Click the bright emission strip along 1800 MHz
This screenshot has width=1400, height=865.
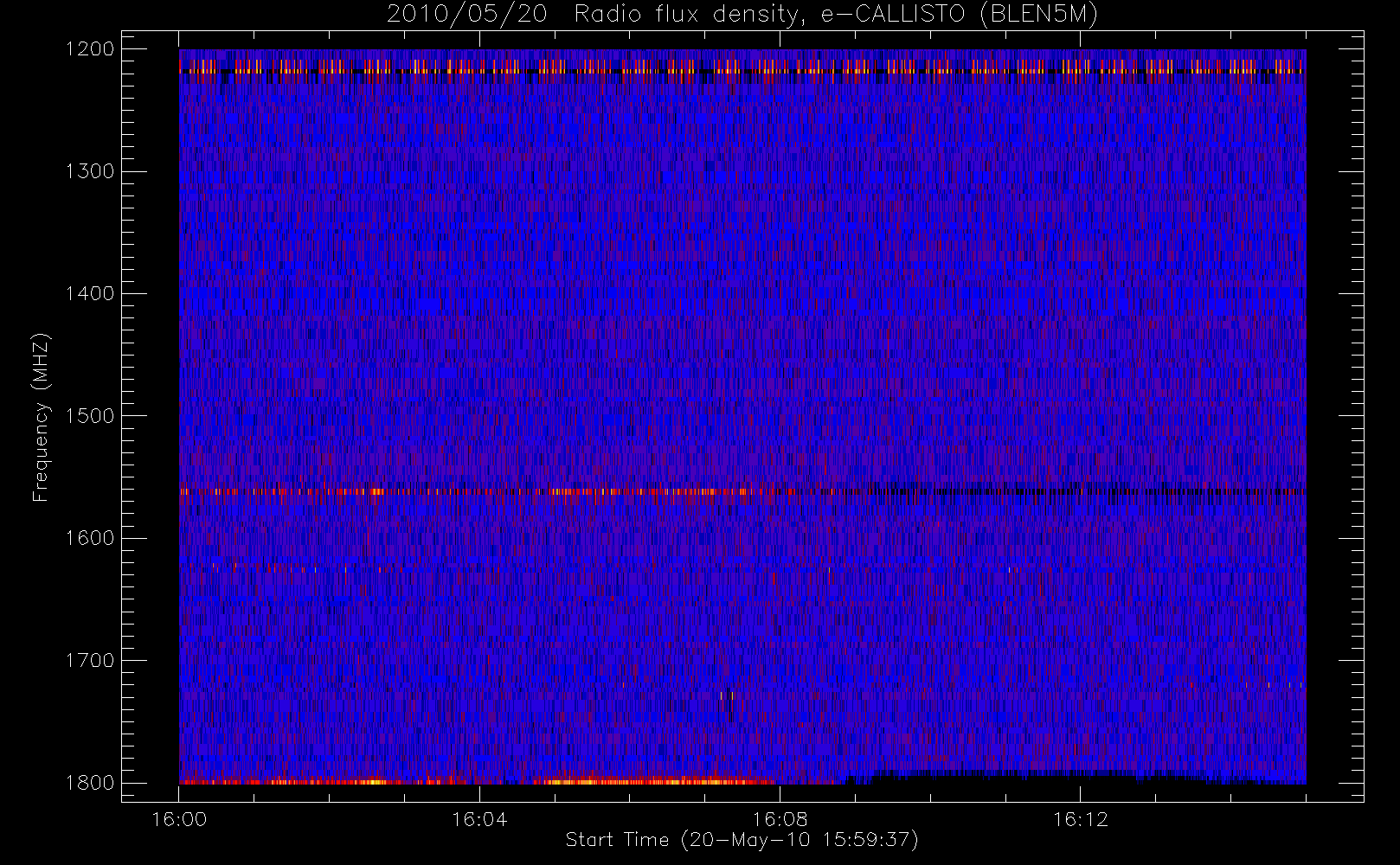click(x=478, y=781)
